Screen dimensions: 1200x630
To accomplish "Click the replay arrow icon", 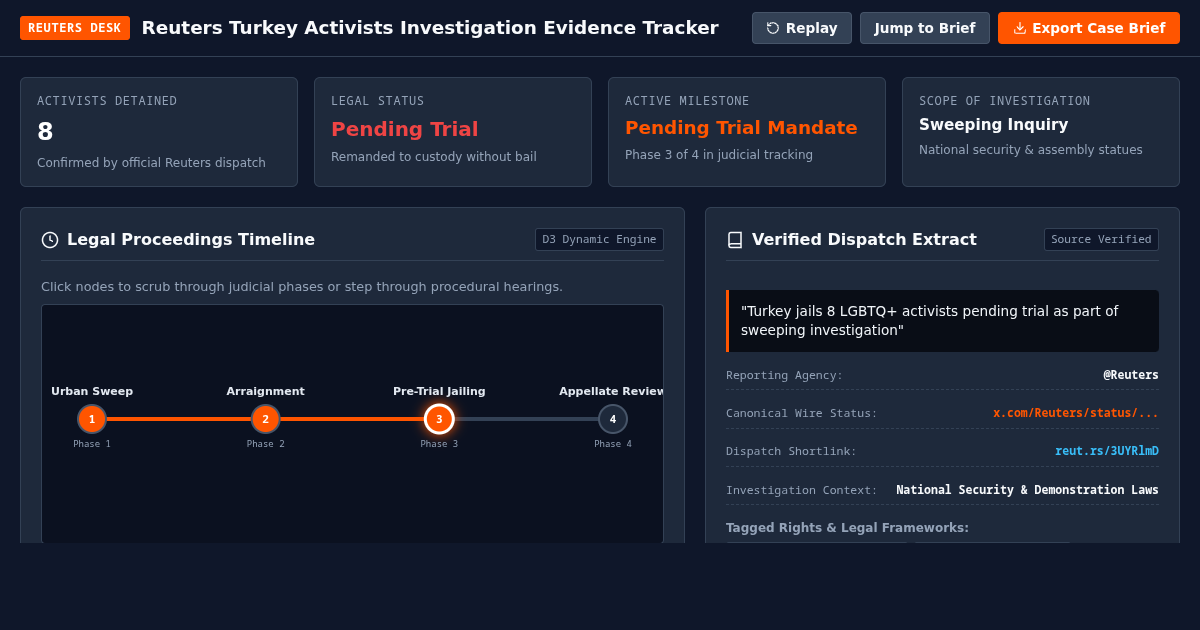I will click(x=773, y=28).
